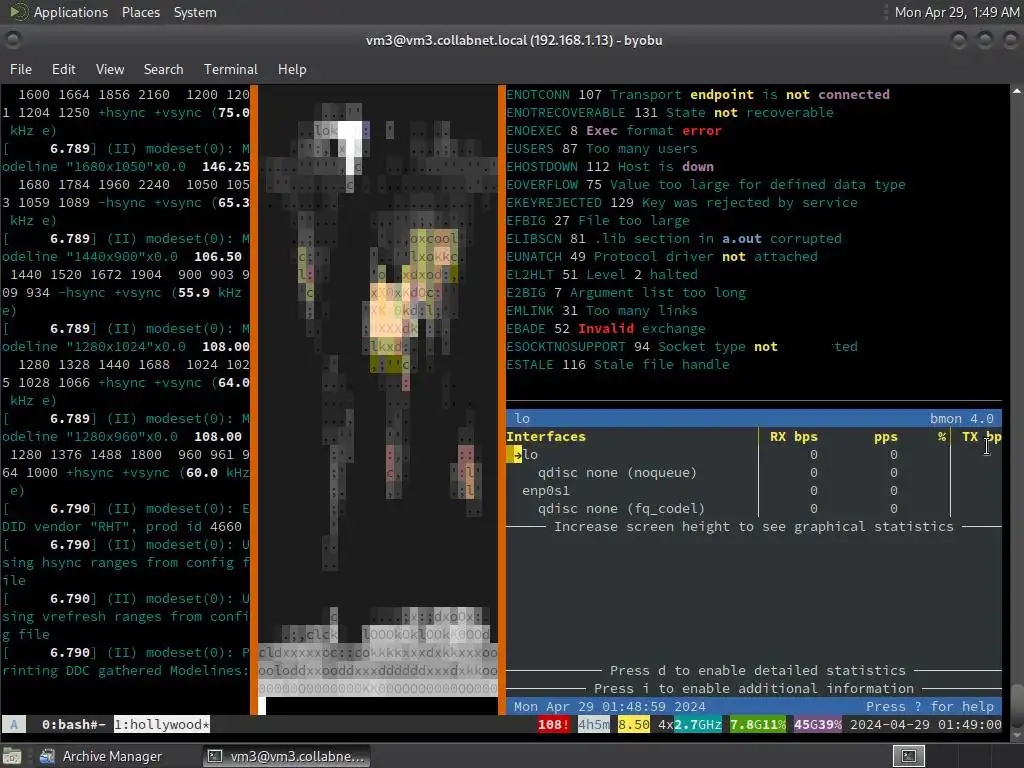
Task: Open the terminal View menu
Action: click(x=110, y=69)
